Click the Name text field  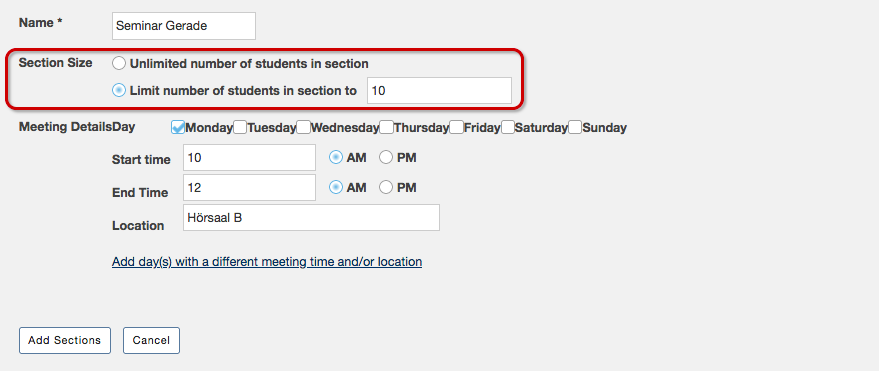184,26
